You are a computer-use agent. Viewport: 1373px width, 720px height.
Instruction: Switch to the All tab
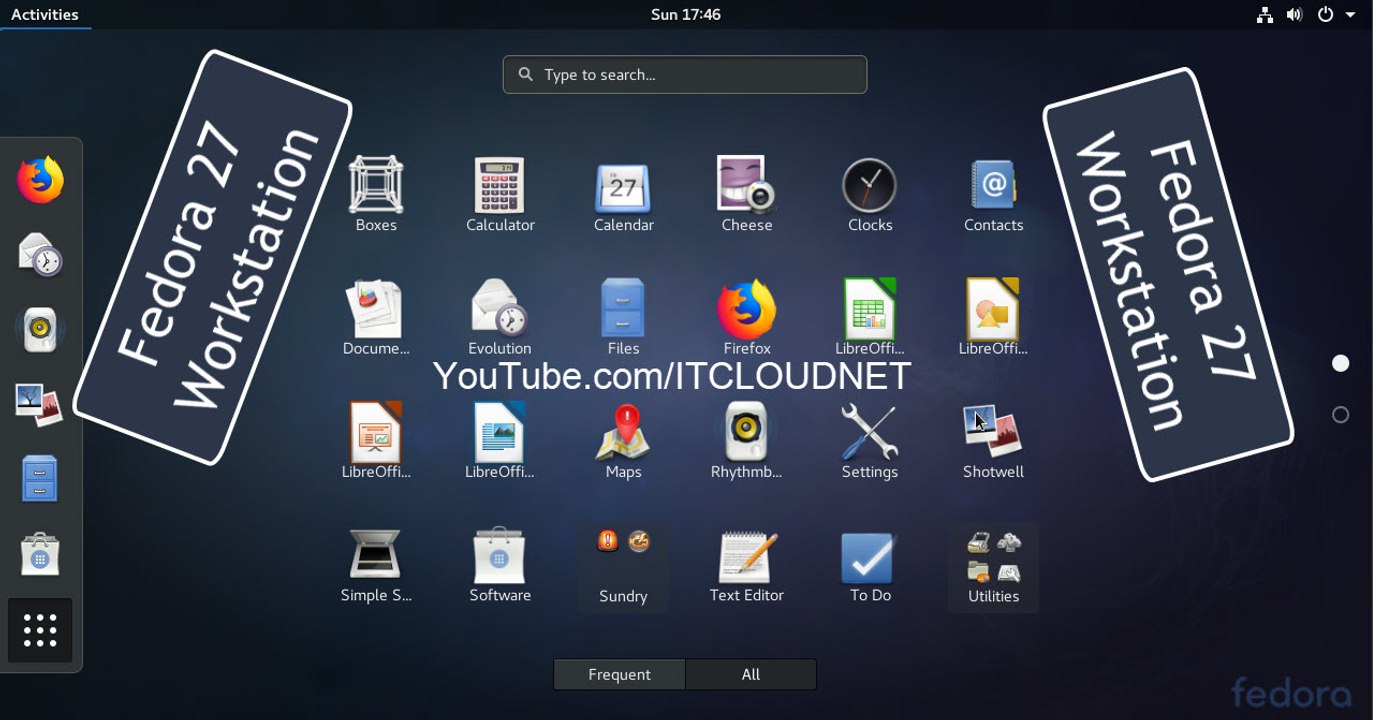click(x=751, y=674)
